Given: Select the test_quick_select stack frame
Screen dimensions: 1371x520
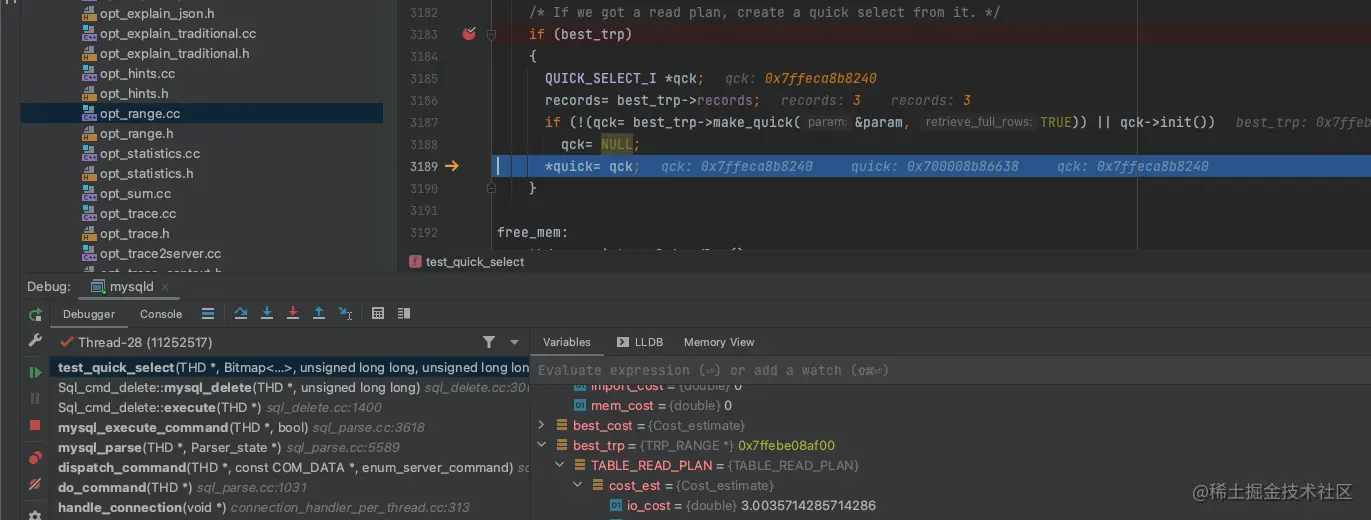Looking at the screenshot, I should 291,368.
